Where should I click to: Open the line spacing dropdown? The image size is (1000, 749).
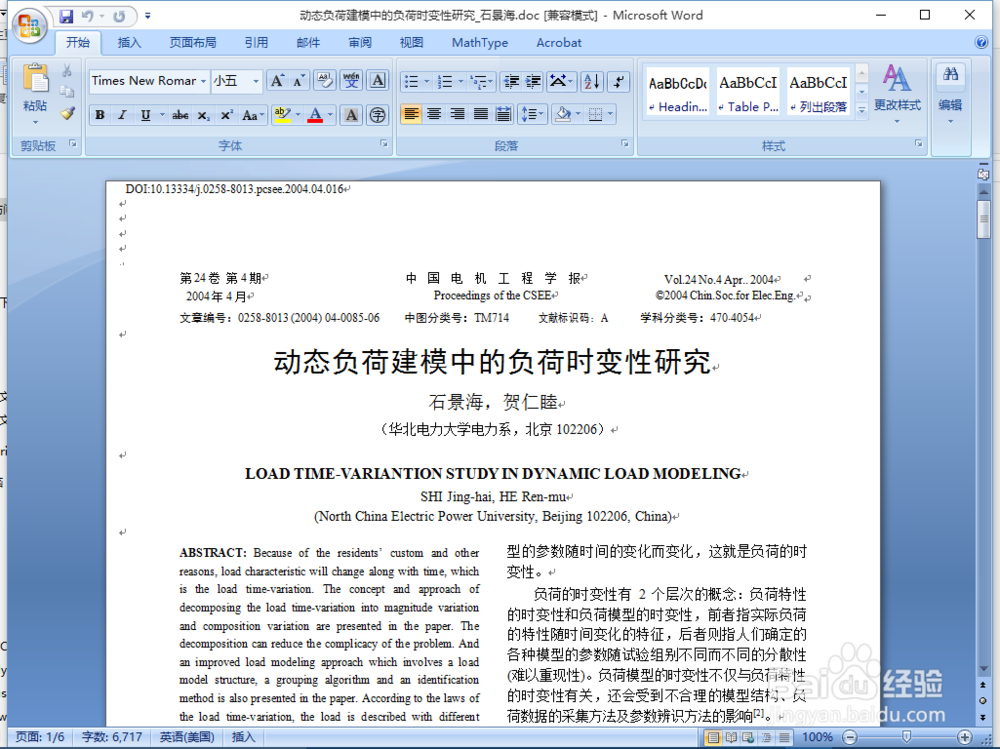click(x=531, y=115)
